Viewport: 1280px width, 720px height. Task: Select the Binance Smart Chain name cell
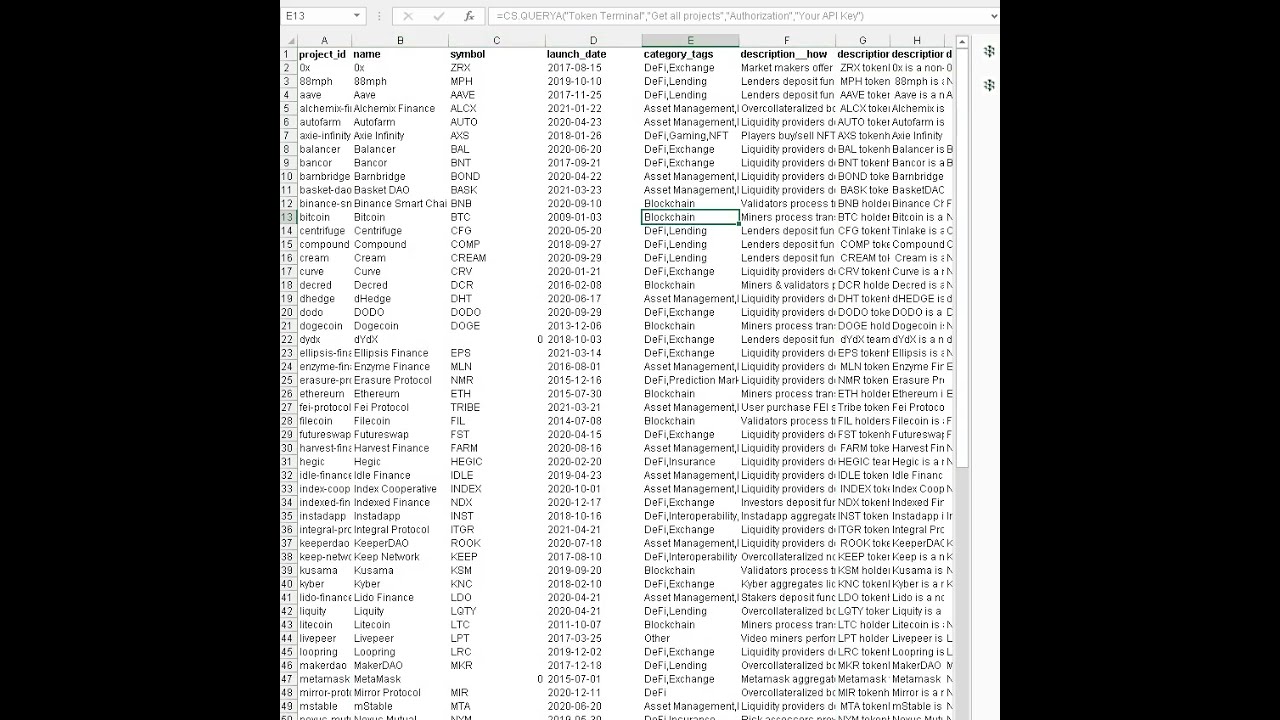(x=400, y=203)
